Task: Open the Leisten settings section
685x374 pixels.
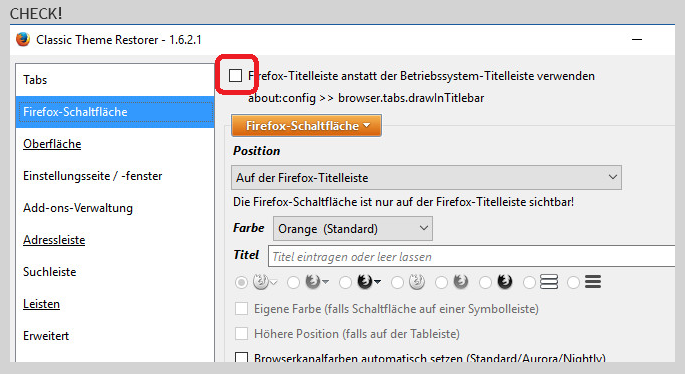Action: pos(42,304)
